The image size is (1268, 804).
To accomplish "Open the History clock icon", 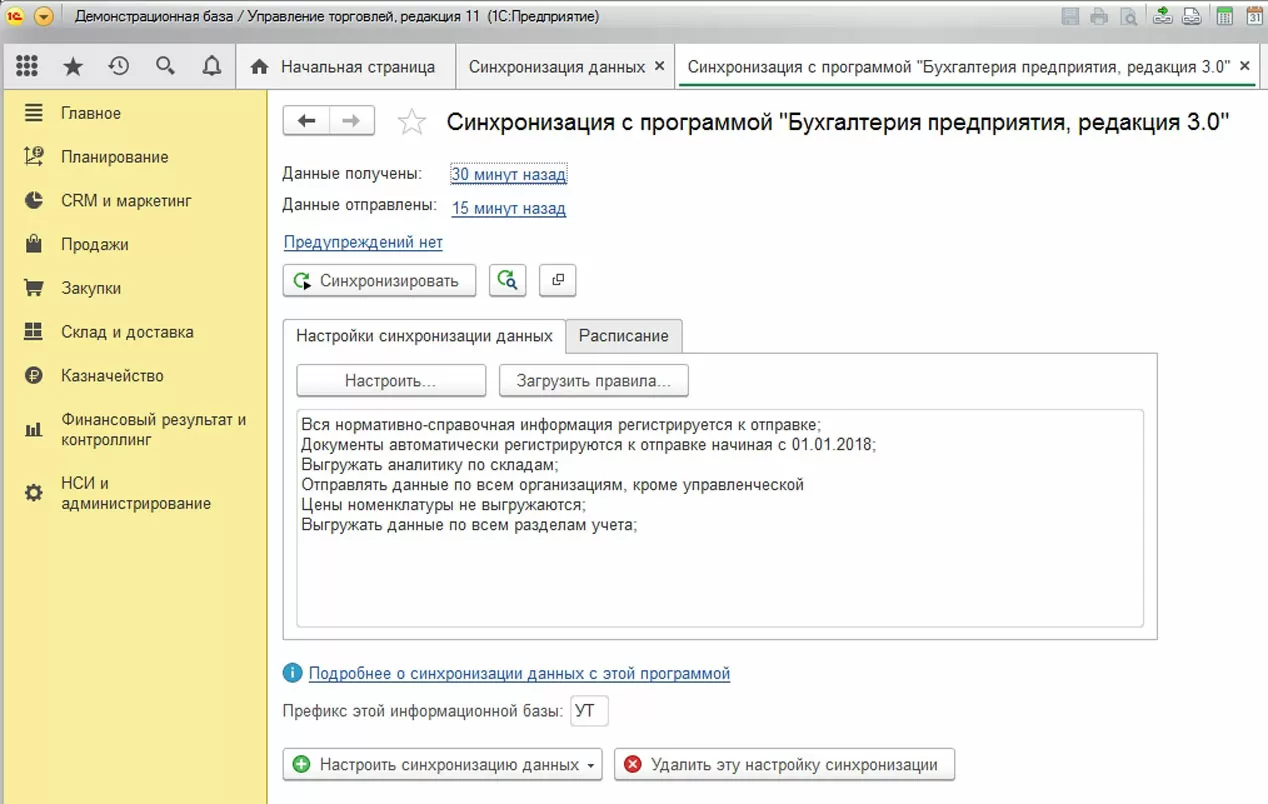I will (119, 67).
